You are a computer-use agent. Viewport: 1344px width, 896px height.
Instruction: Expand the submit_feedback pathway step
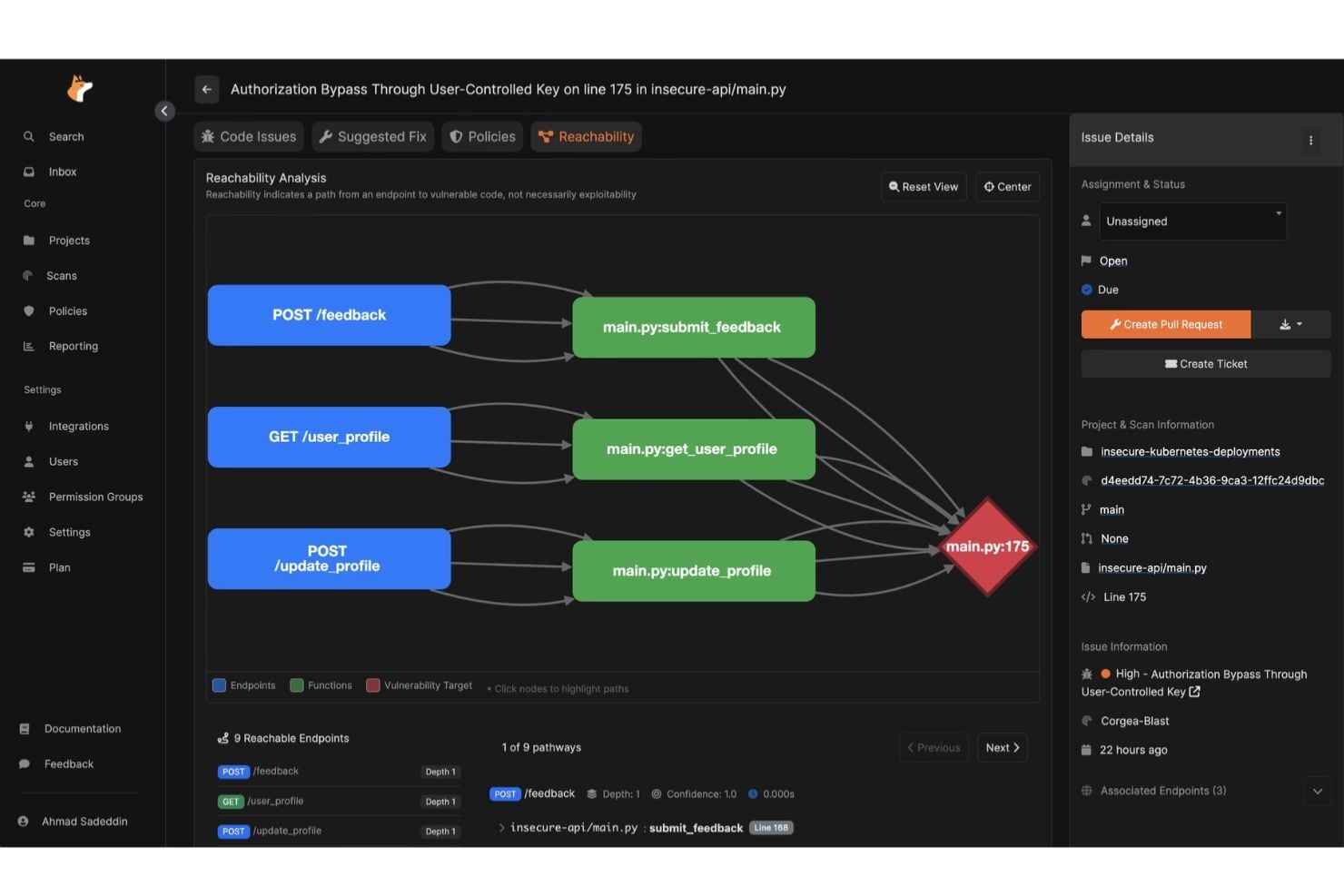point(501,827)
